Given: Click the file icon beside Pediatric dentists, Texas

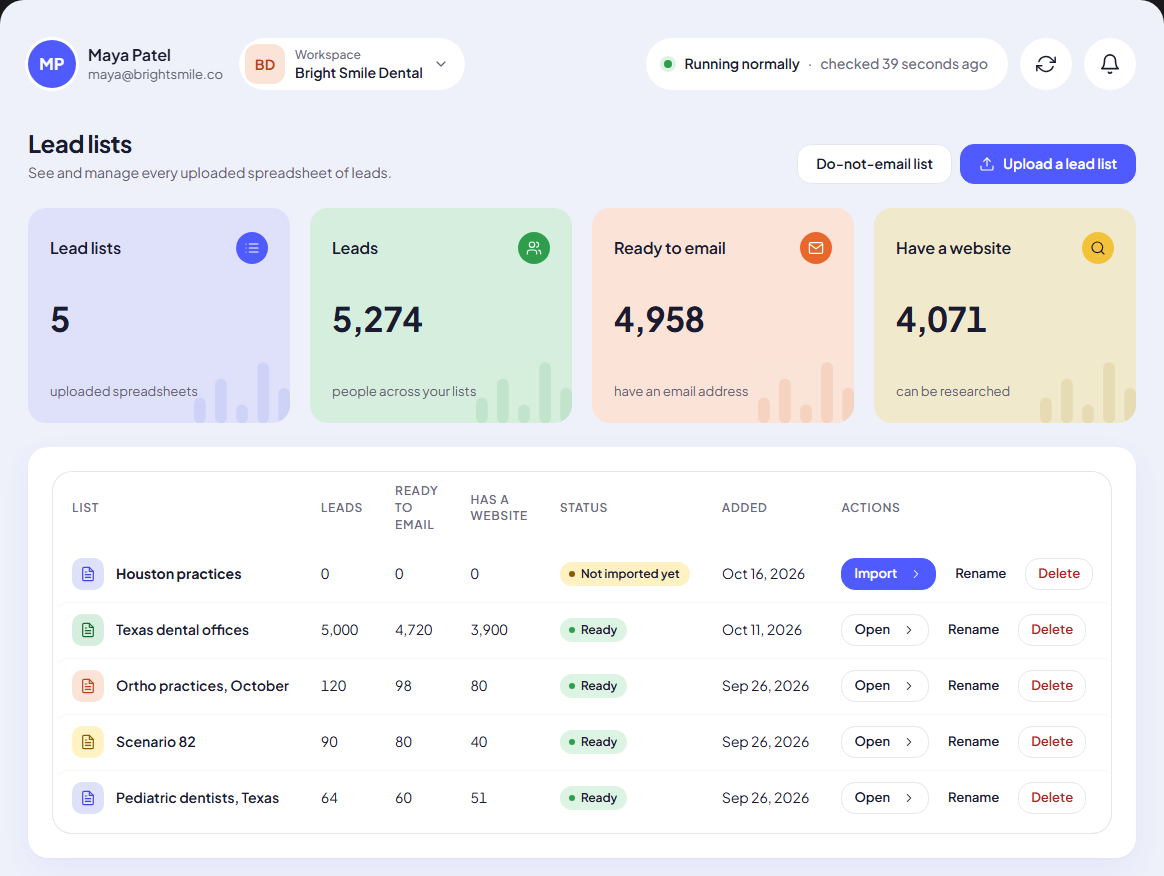Looking at the screenshot, I should click(88, 798).
